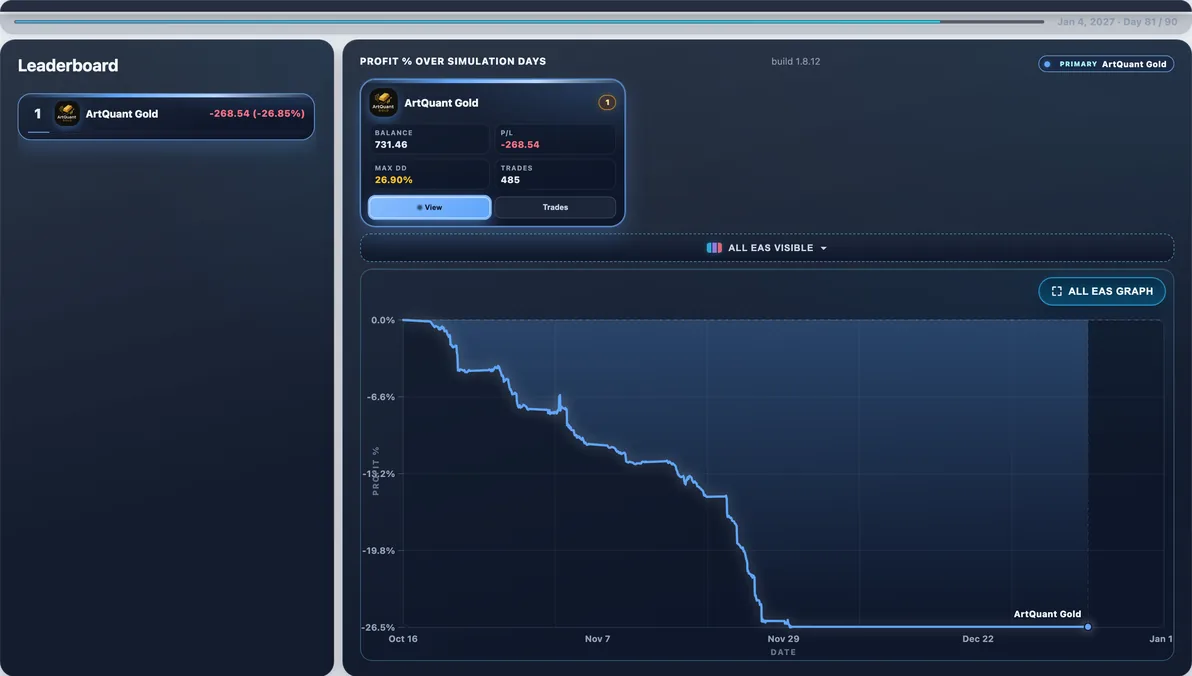
Task: Click the Balance 731.46 stat cell
Action: pyautogui.click(x=430, y=139)
